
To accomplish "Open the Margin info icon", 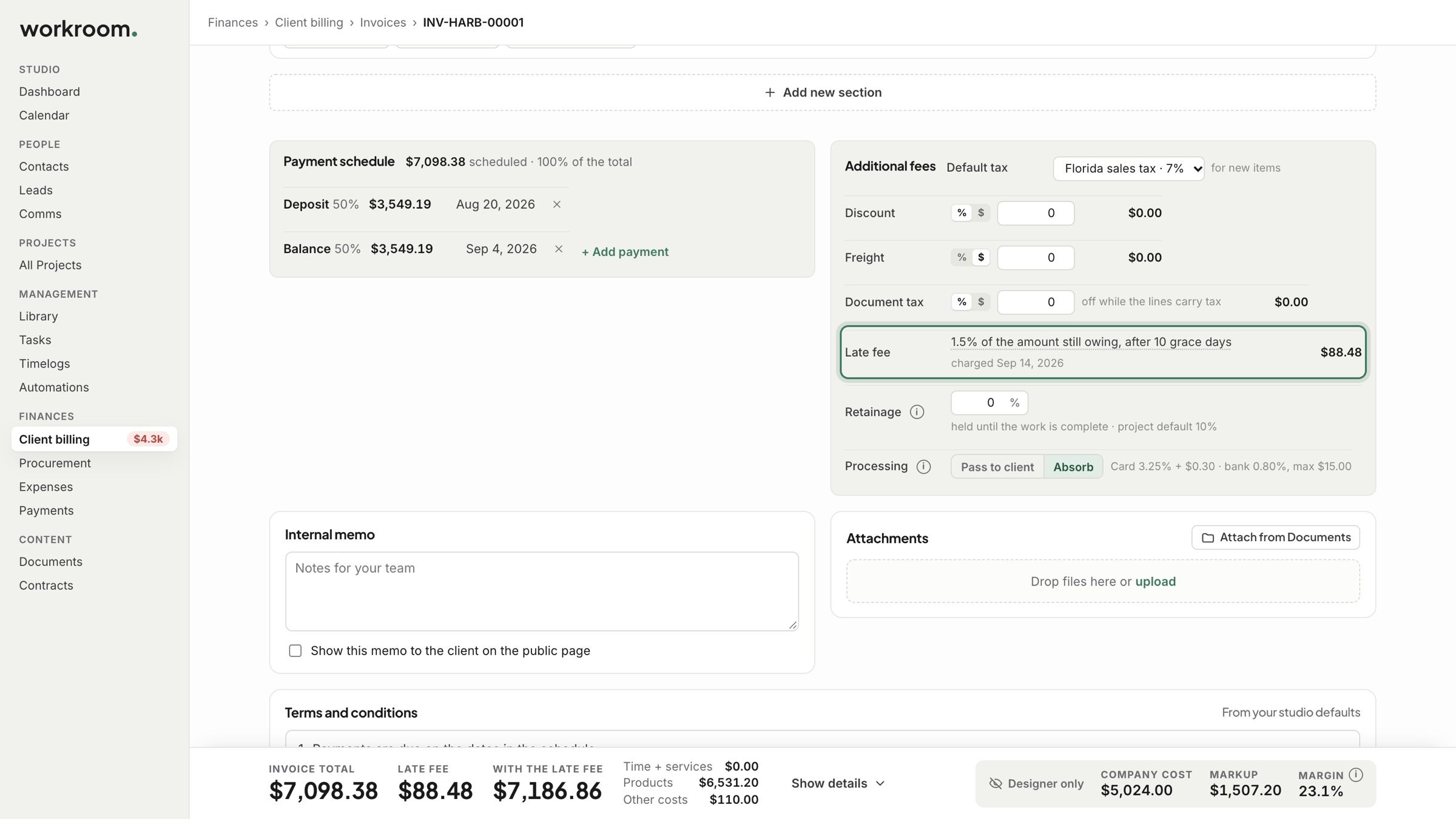I will pyautogui.click(x=1356, y=775).
